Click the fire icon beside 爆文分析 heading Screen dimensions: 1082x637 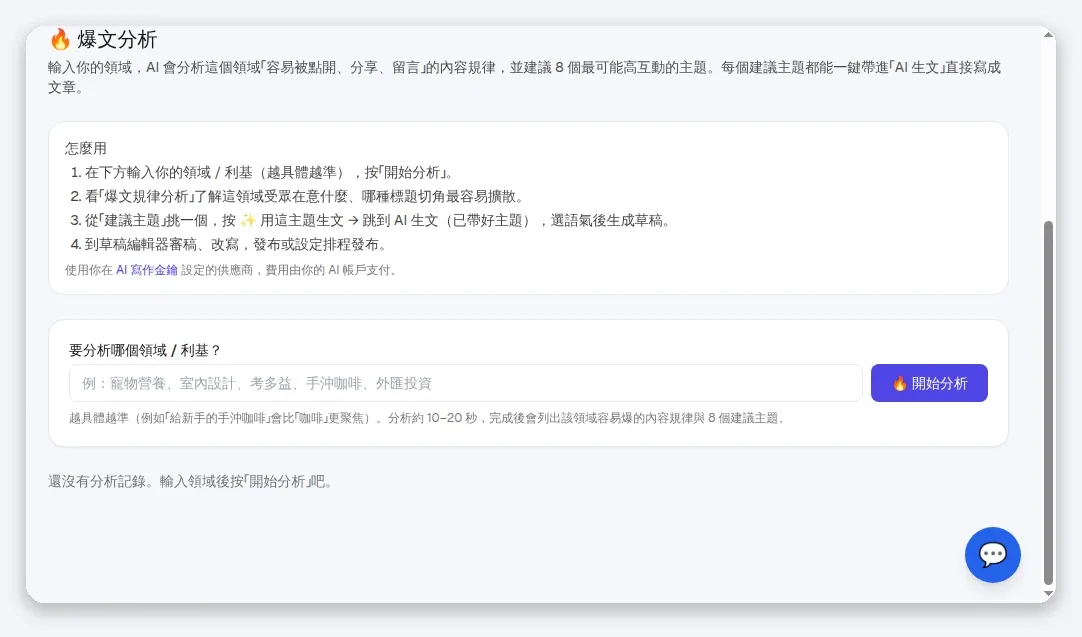[60, 39]
